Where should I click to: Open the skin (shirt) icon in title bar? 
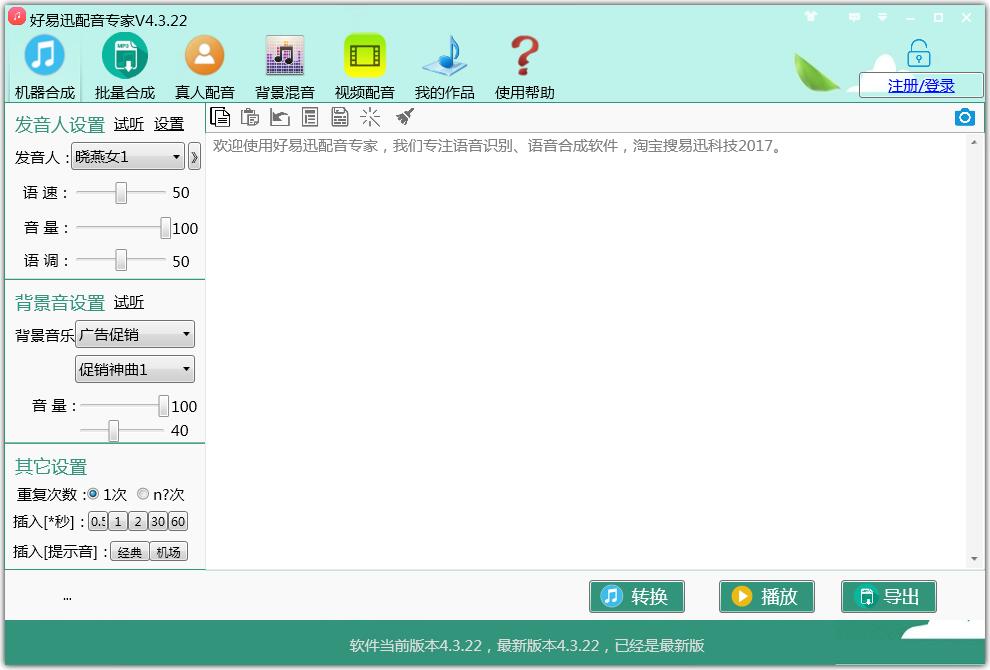tap(811, 18)
